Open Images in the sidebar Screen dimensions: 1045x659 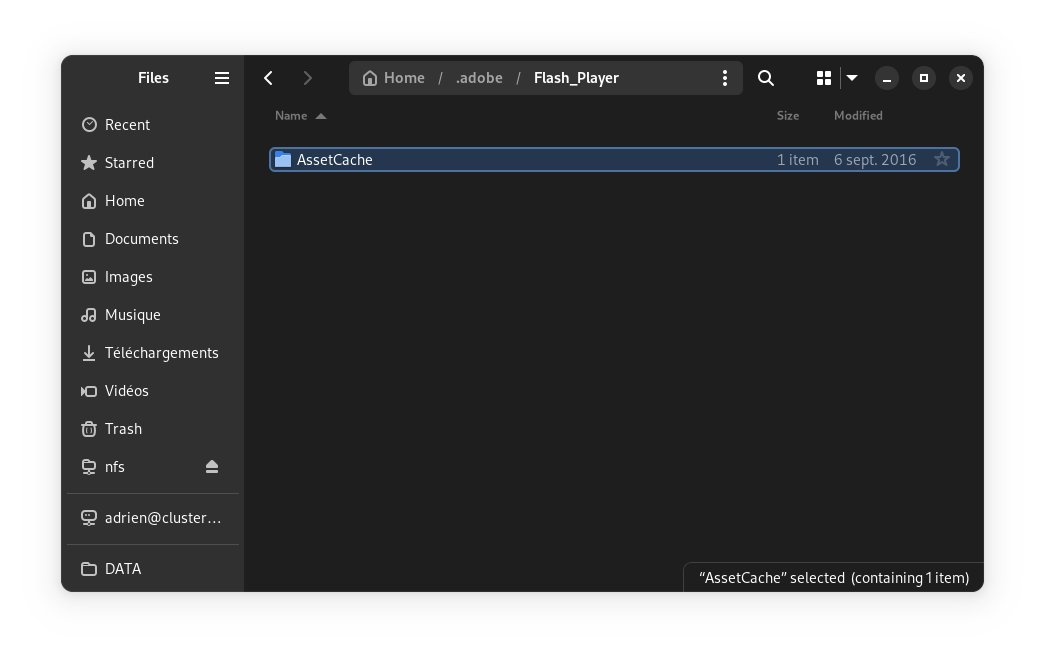[x=153, y=277]
